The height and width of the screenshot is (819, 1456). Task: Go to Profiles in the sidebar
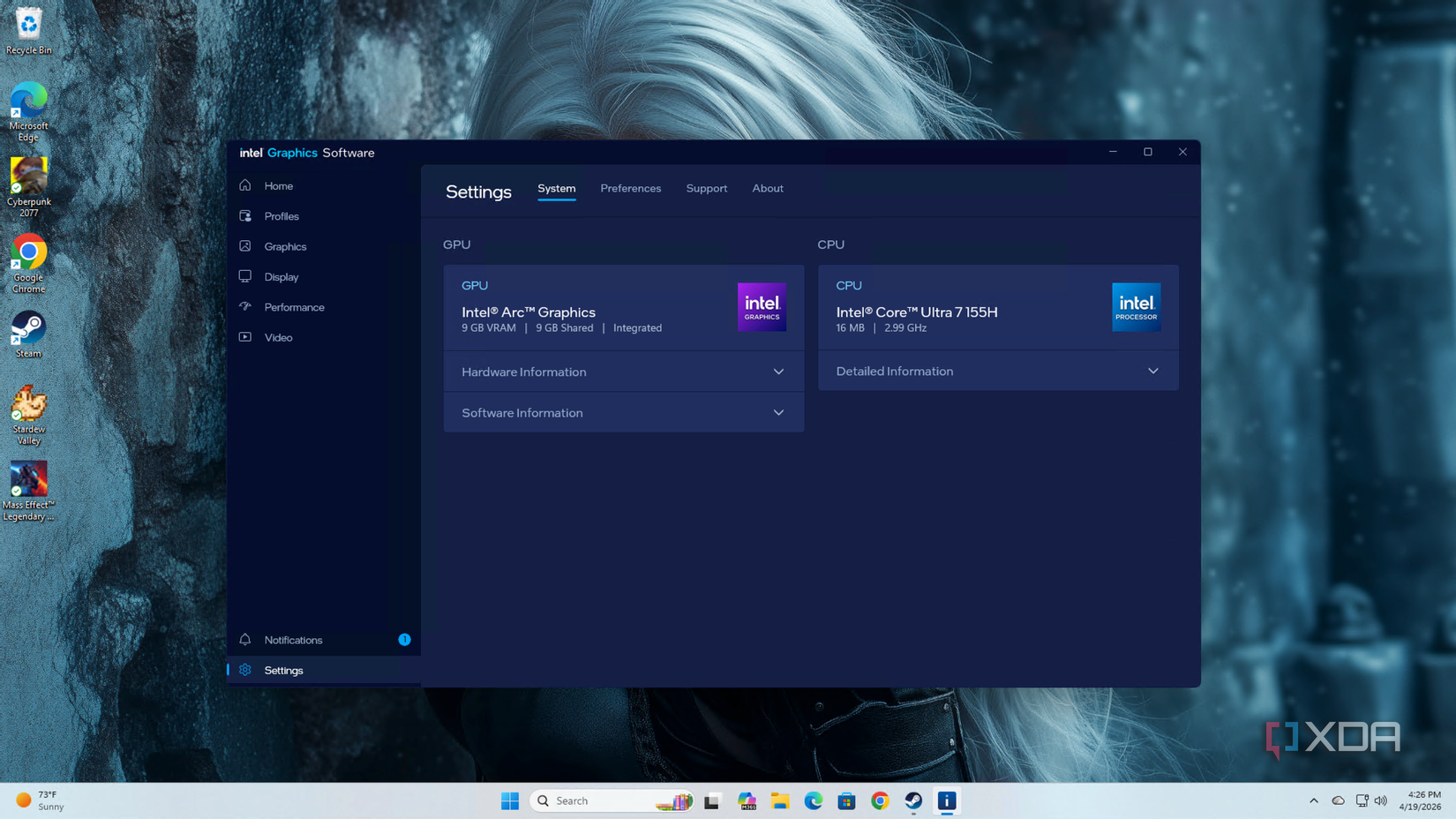281,216
